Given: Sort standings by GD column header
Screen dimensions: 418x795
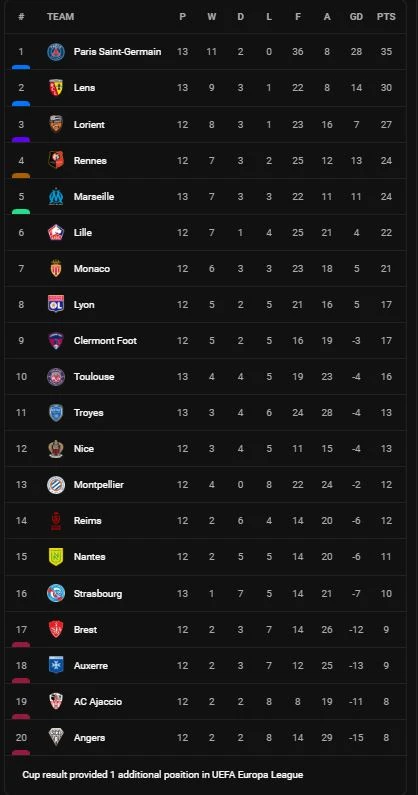Looking at the screenshot, I should pyautogui.click(x=356, y=17).
